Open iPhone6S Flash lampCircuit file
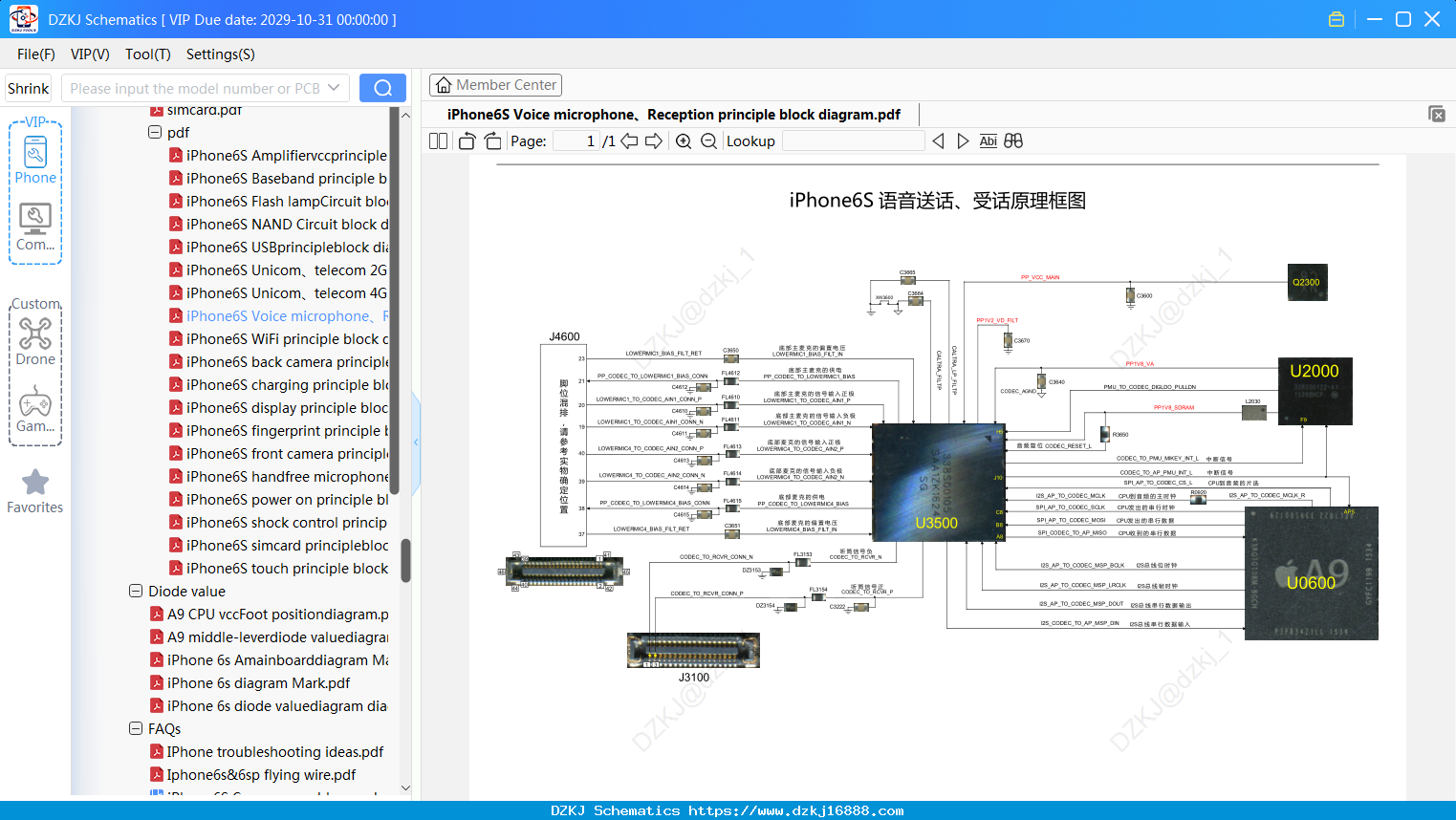This screenshot has width=1456, height=820. pos(287,202)
